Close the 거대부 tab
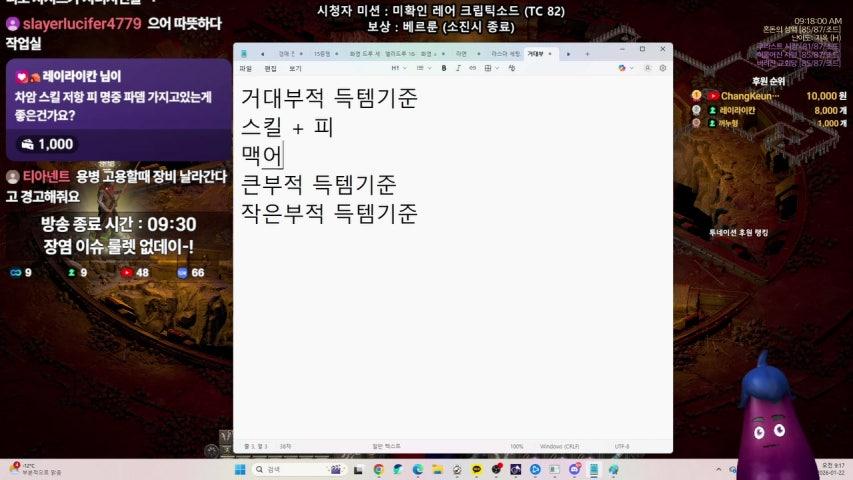Image resolution: width=853 pixels, height=480 pixels. [550, 54]
